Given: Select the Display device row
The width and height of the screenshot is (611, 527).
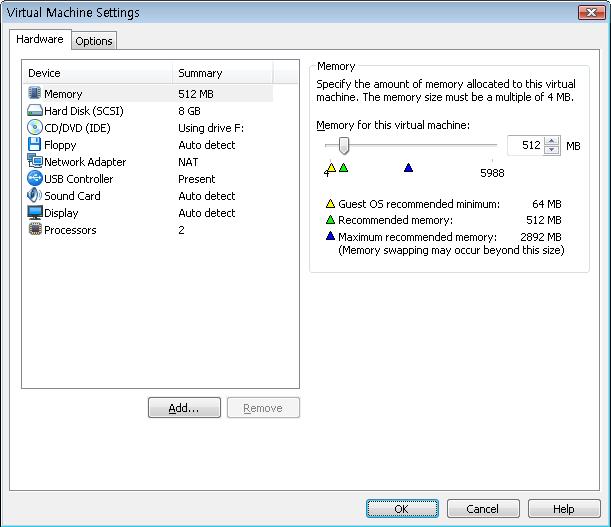Looking at the screenshot, I should pyautogui.click(x=148, y=213).
